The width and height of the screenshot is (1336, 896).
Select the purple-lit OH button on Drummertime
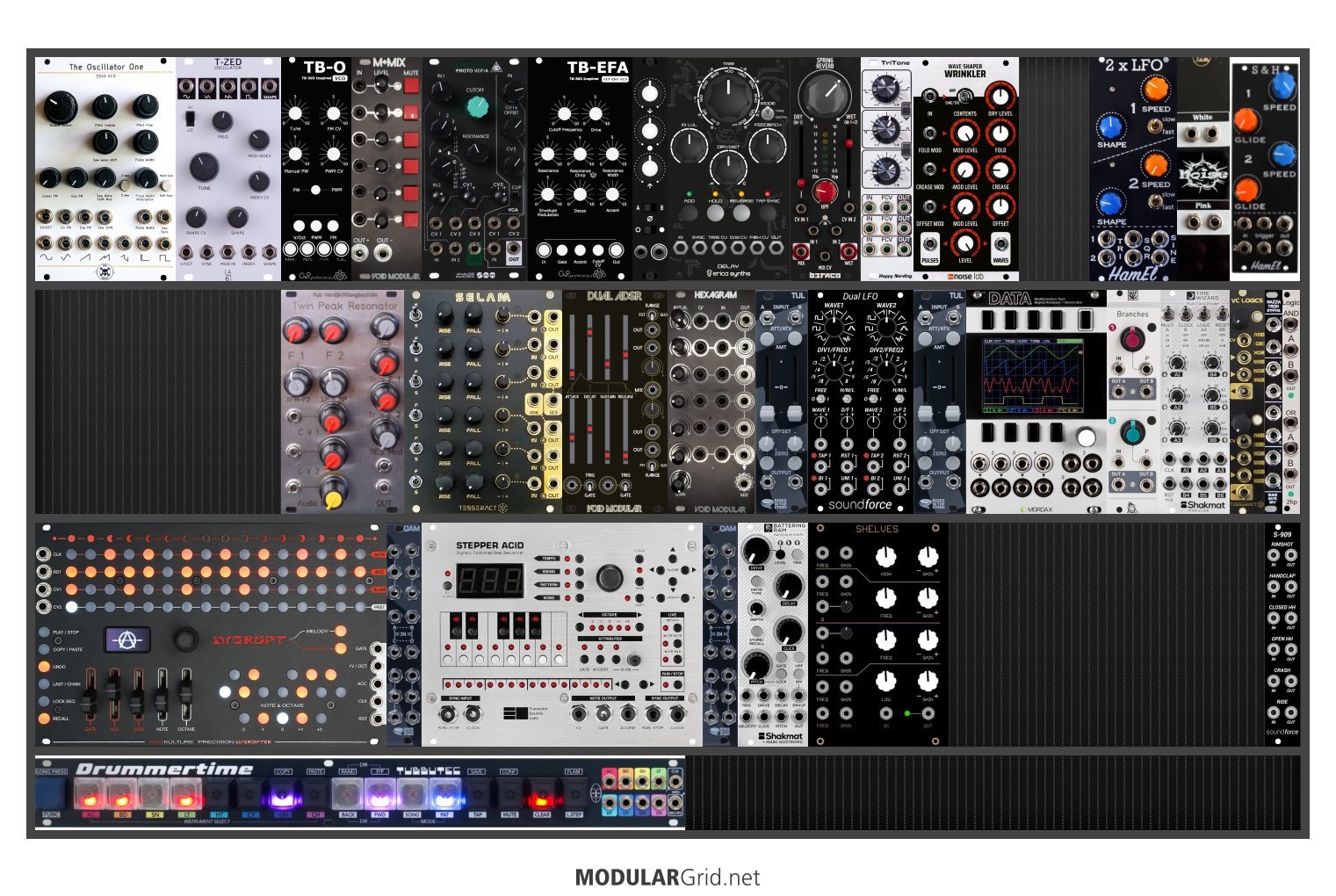coord(283,795)
